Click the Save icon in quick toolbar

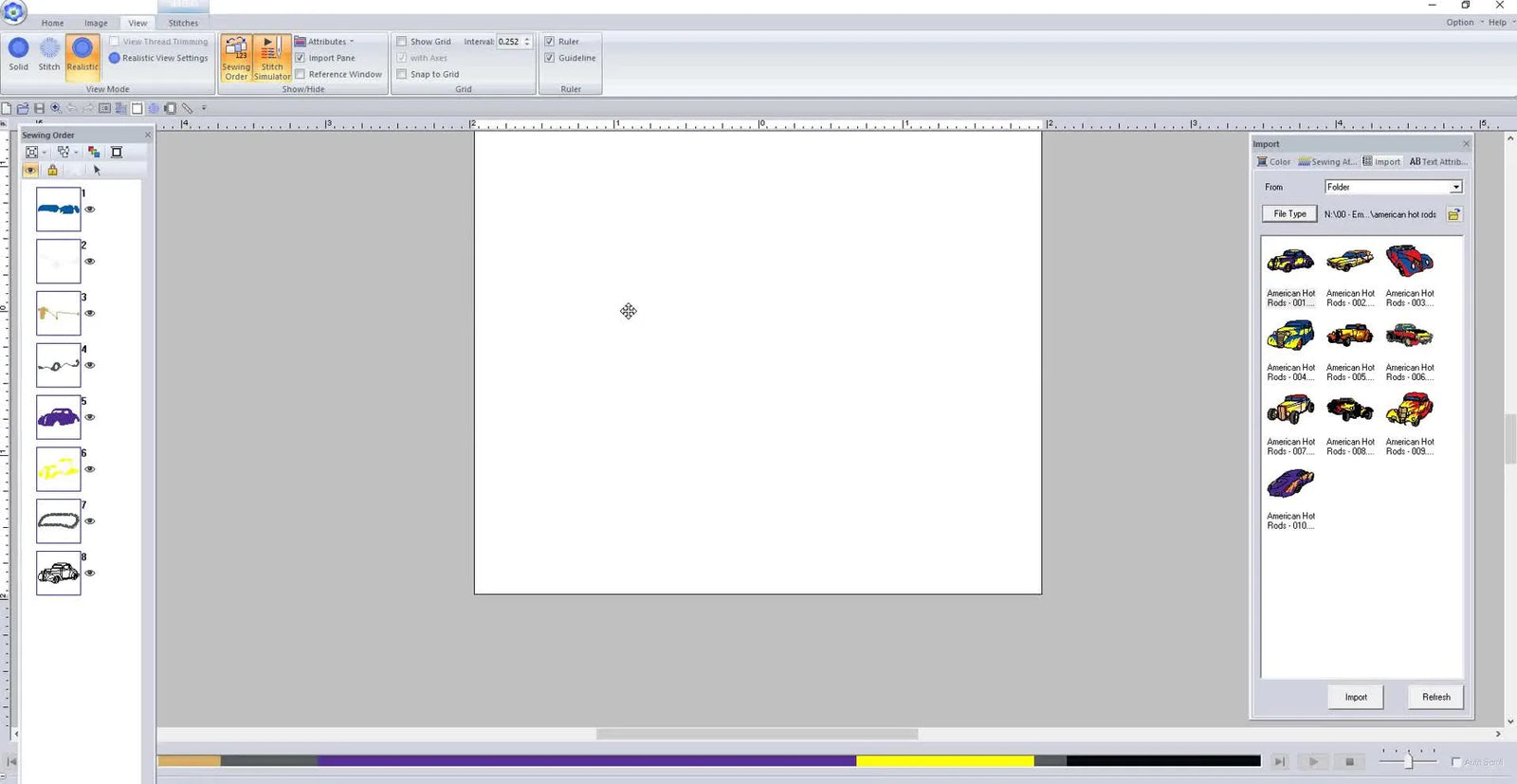pos(39,108)
